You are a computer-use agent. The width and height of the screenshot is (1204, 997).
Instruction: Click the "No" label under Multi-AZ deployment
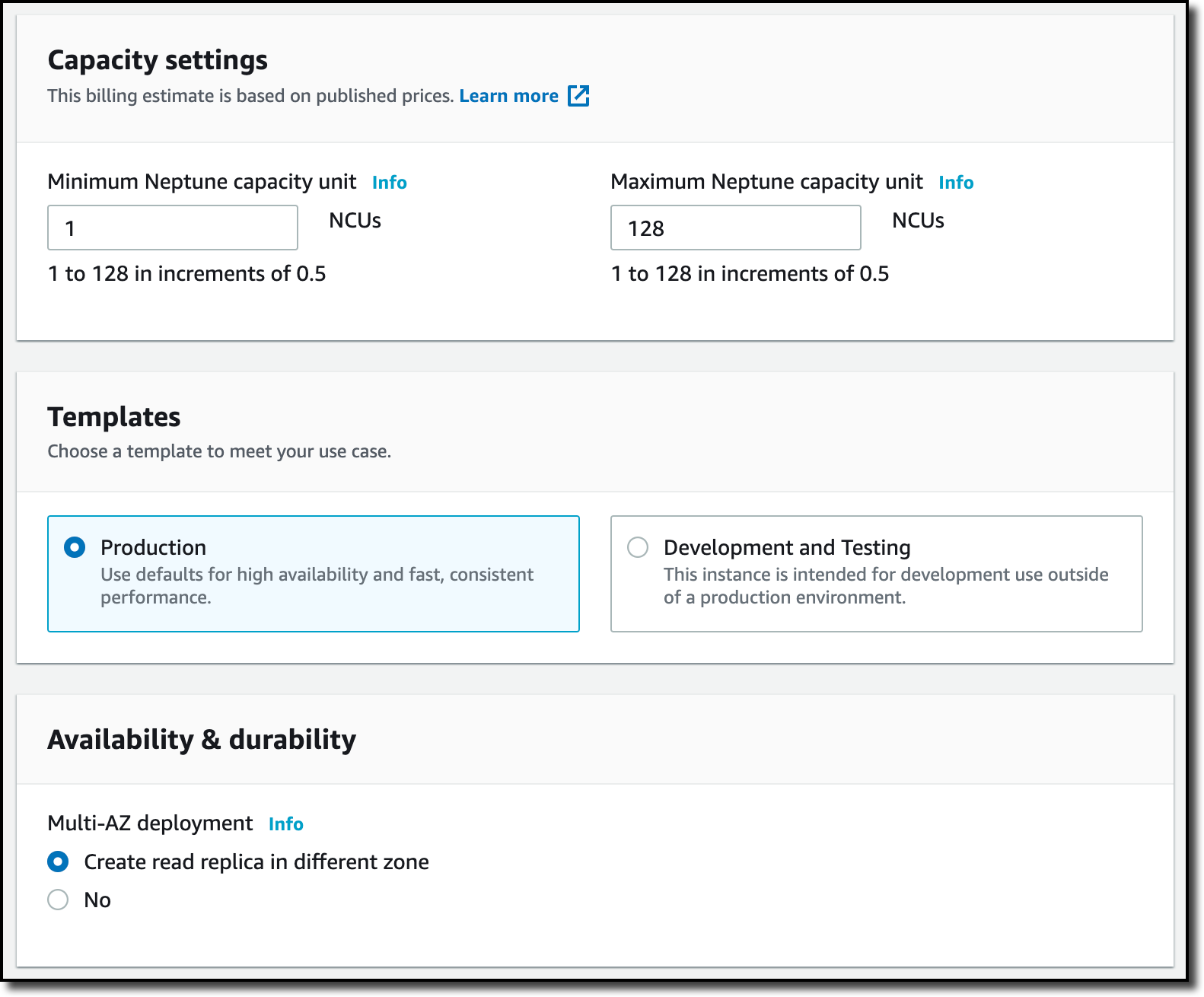coord(97,900)
